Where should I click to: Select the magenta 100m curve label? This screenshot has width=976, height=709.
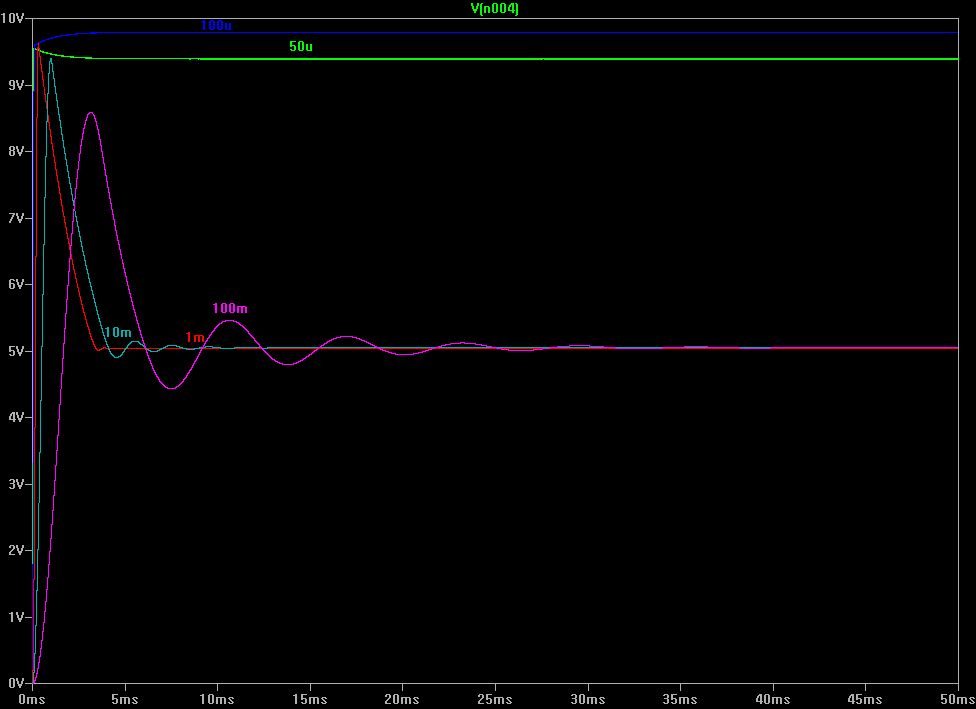229,308
